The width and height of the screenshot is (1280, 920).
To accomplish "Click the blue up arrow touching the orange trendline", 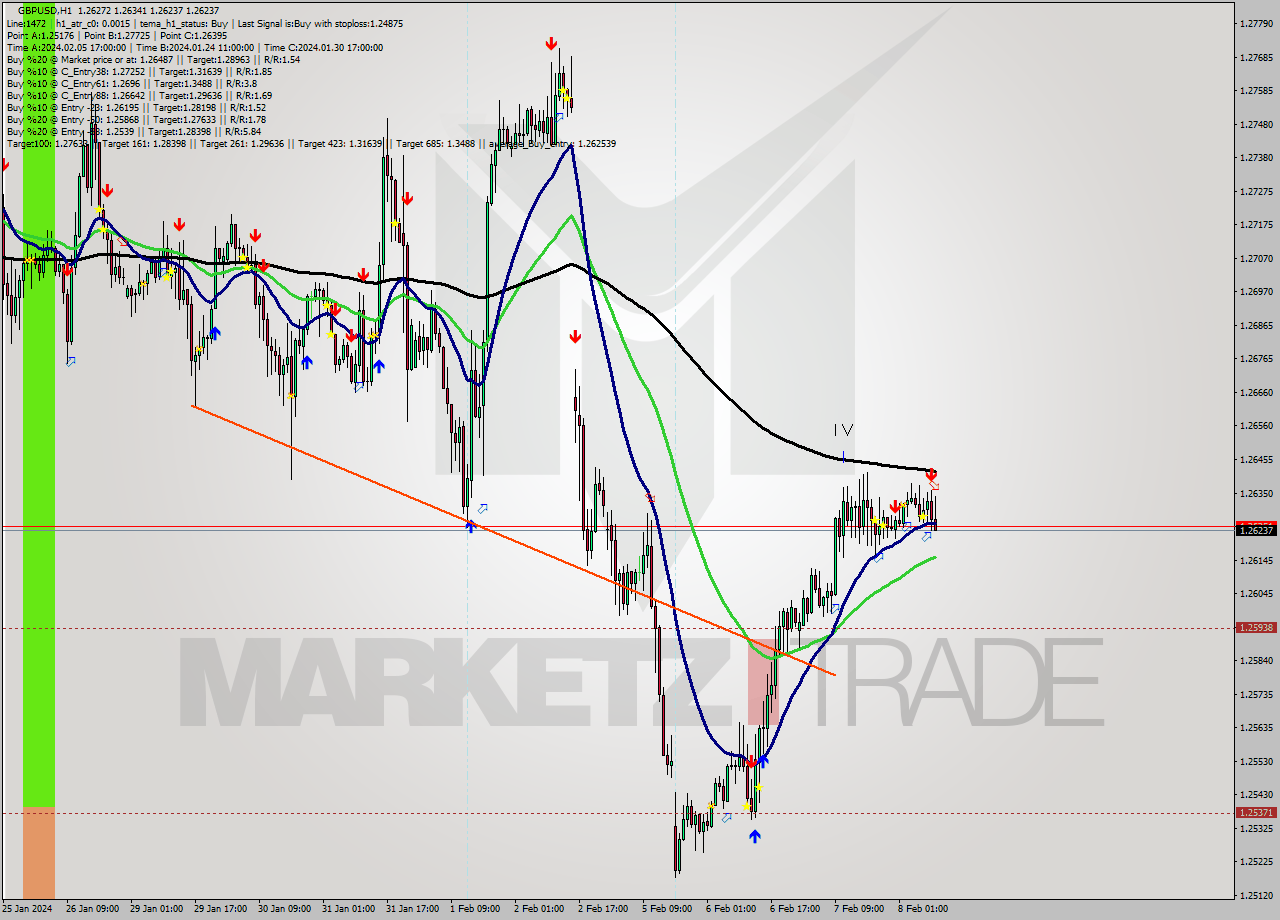I will pyautogui.click(x=470, y=525).
